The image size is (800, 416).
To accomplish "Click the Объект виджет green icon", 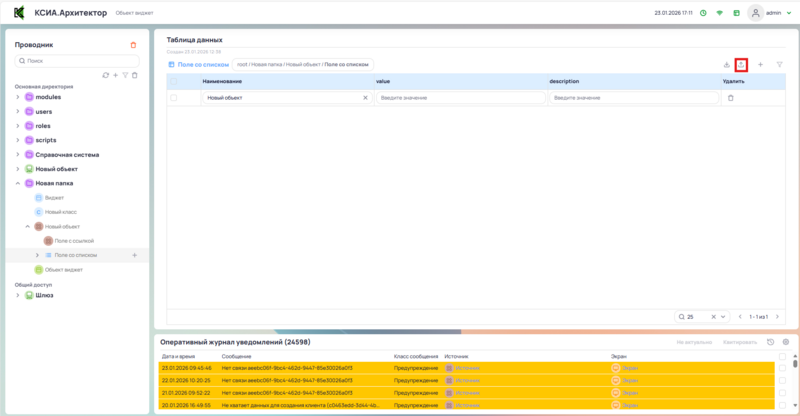I will [x=39, y=270].
